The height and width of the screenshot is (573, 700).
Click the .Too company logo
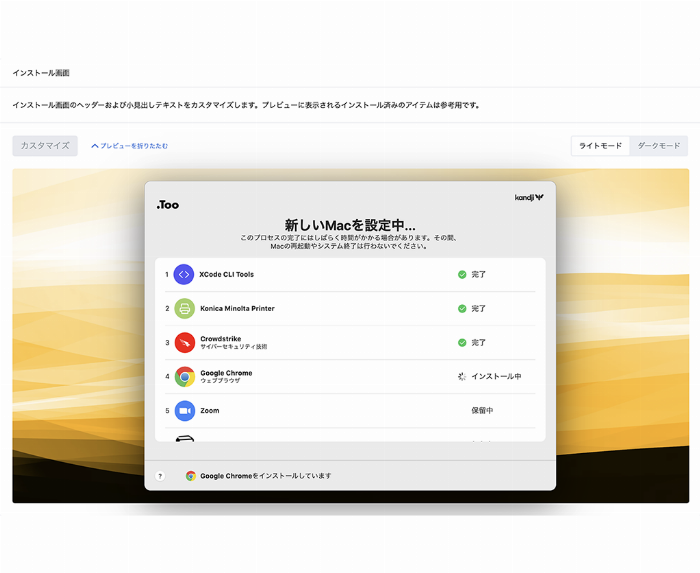coord(168,204)
